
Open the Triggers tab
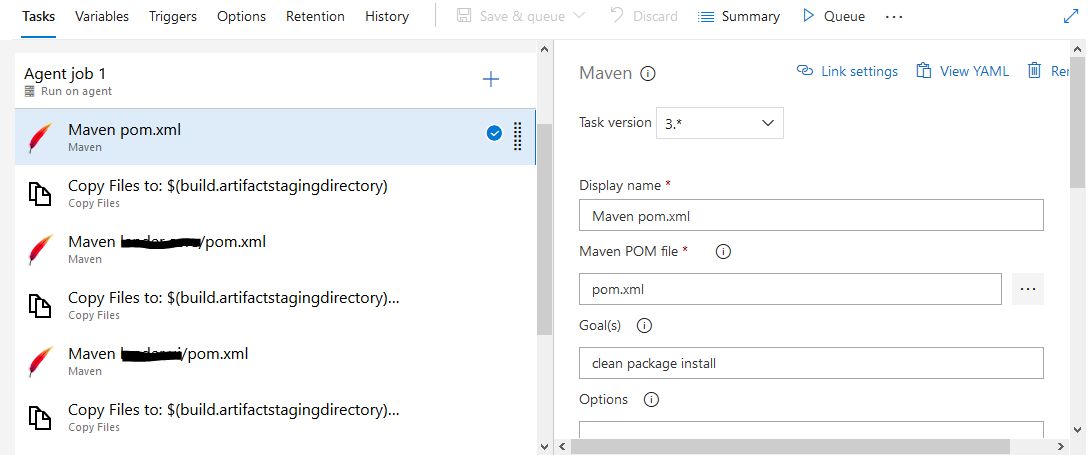(173, 17)
